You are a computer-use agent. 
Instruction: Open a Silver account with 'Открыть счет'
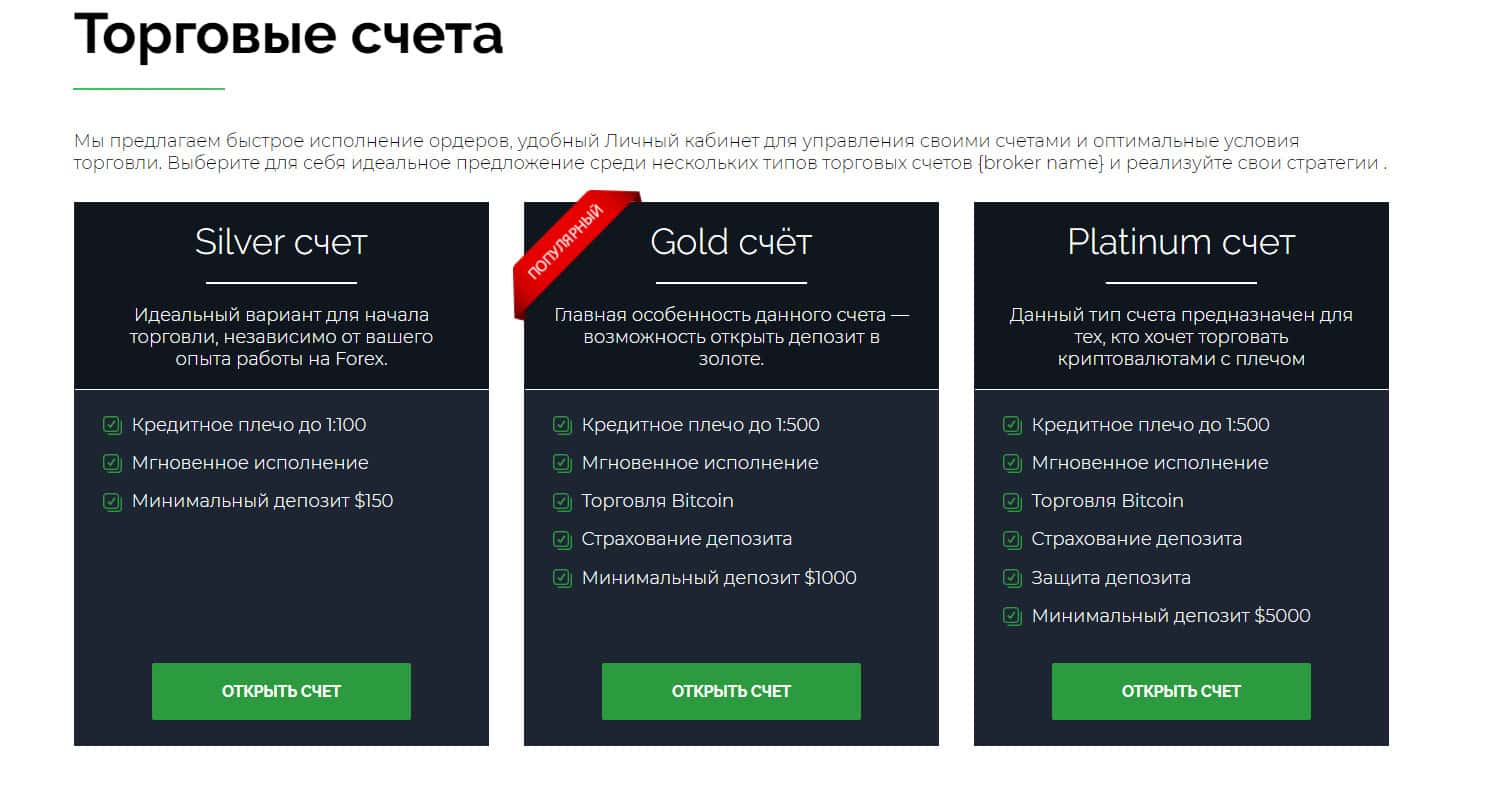281,691
